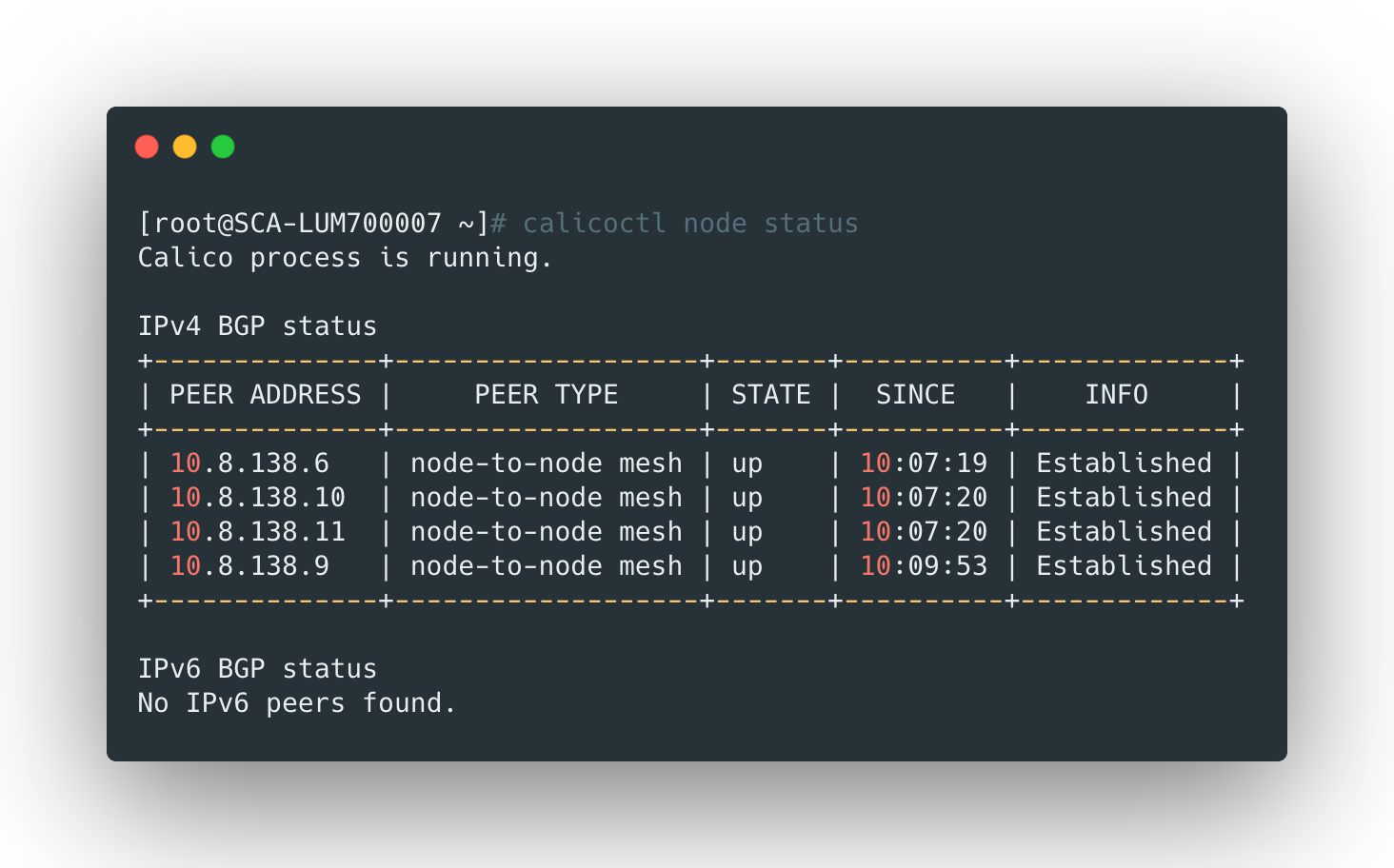1394x868 pixels.
Task: Click the INFO column header
Action: (1116, 395)
